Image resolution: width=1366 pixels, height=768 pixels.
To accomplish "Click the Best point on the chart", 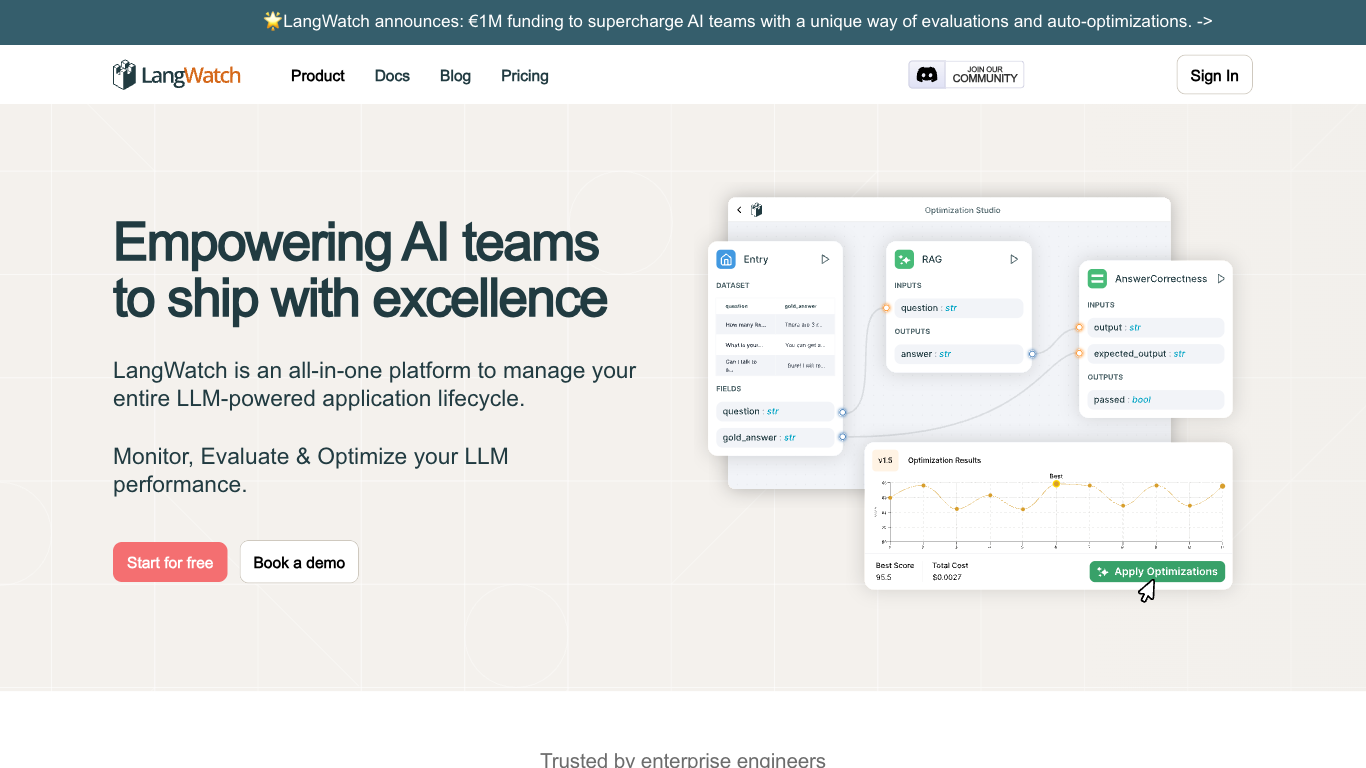I will click(1056, 484).
